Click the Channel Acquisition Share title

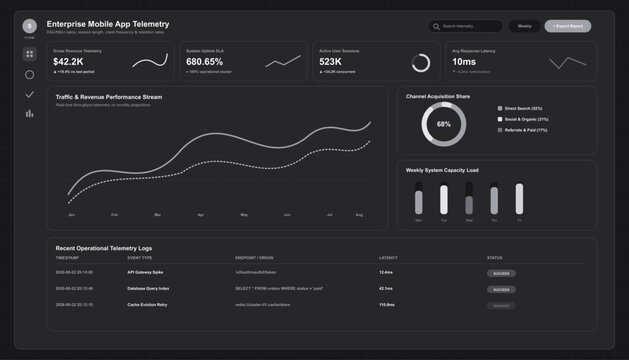(x=438, y=96)
